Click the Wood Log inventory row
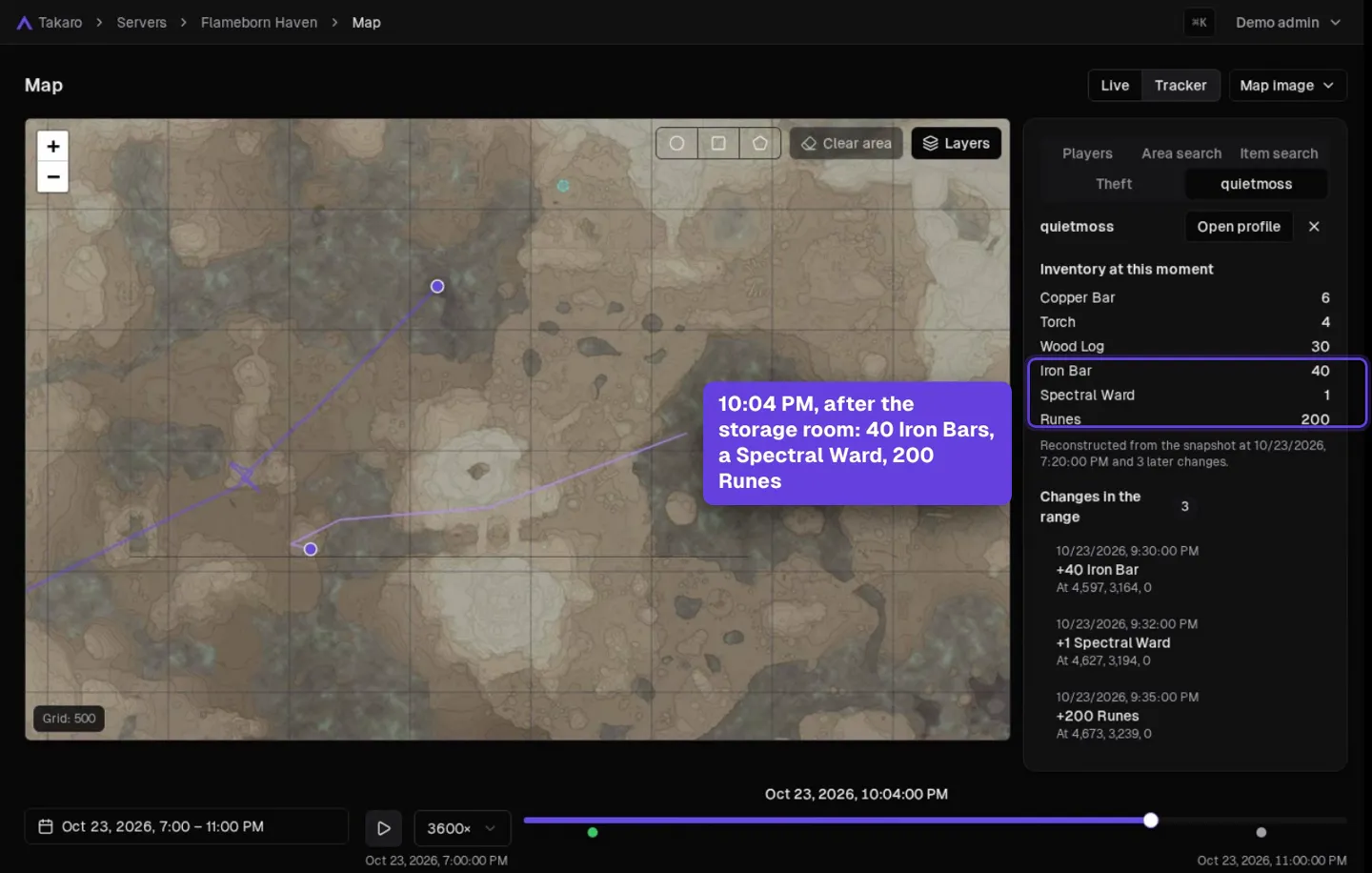Image resolution: width=1372 pixels, height=873 pixels. 1185,346
